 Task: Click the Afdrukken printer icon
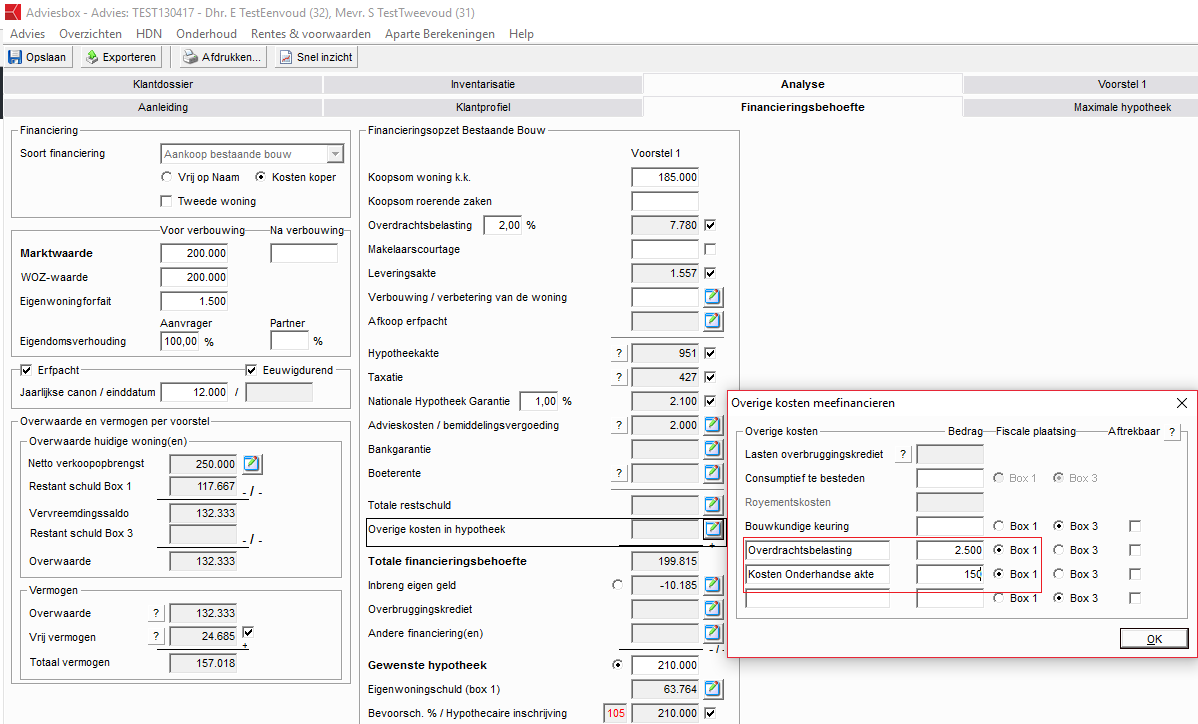coord(189,57)
